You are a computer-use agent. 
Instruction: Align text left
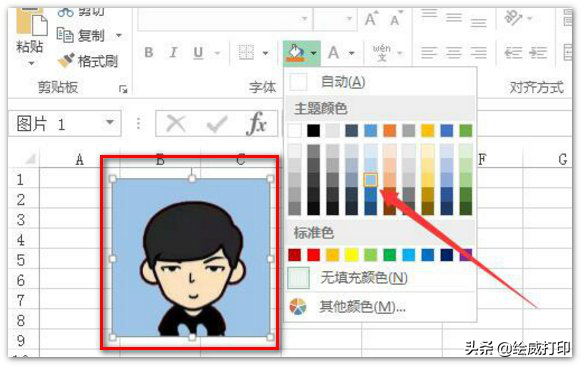tap(429, 53)
